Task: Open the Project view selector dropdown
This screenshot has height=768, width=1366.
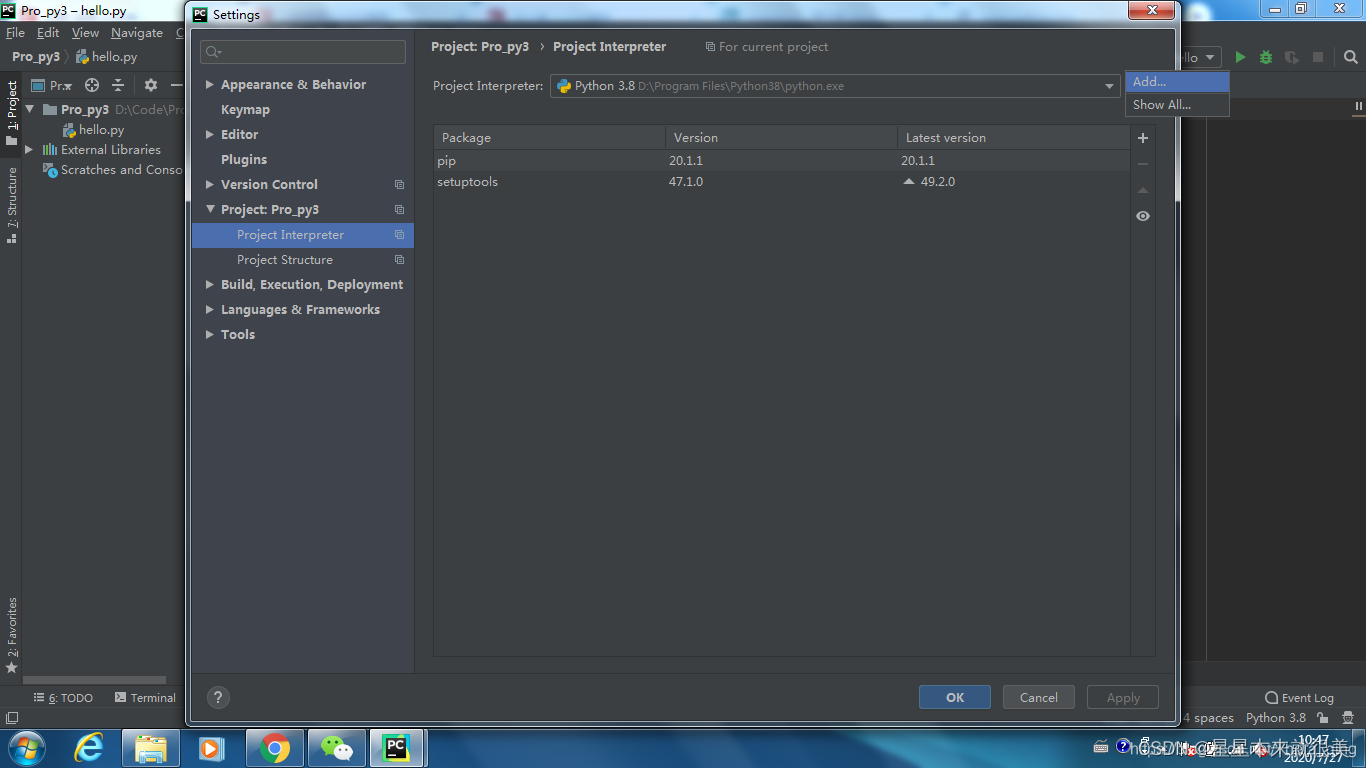Action: (52, 85)
